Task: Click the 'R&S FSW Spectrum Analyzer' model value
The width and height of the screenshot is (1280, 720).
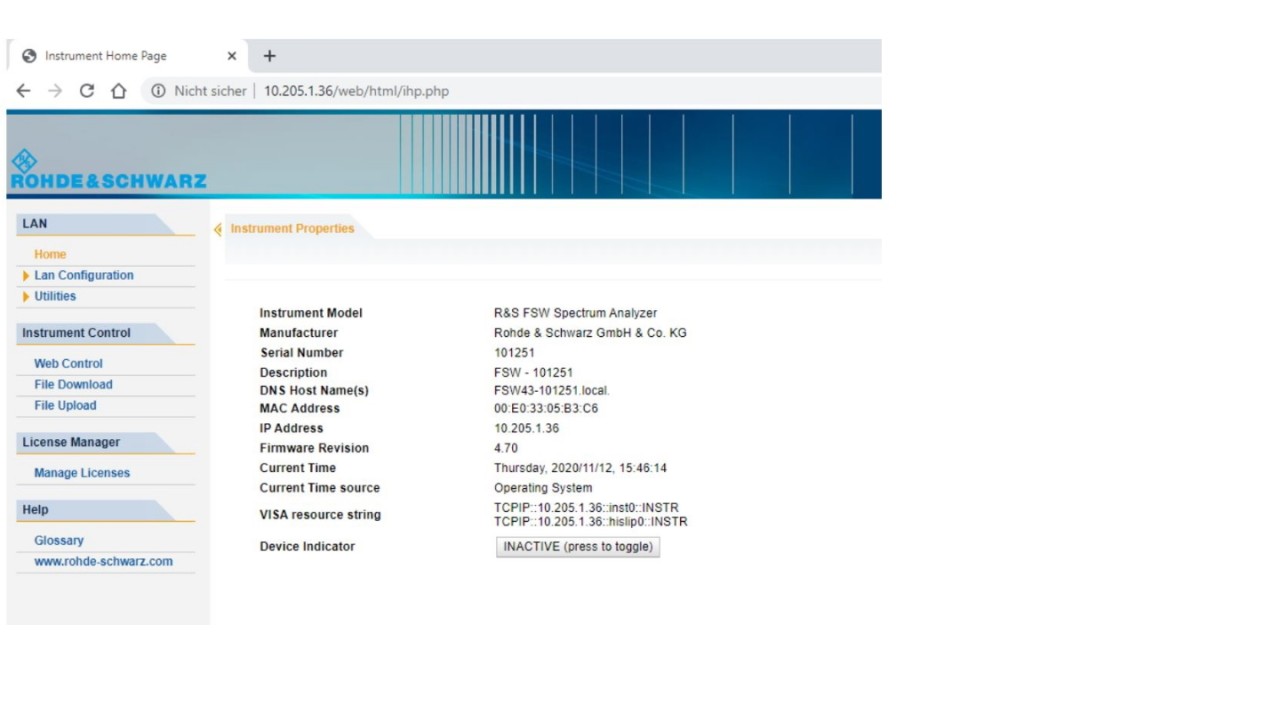Action: (x=575, y=313)
